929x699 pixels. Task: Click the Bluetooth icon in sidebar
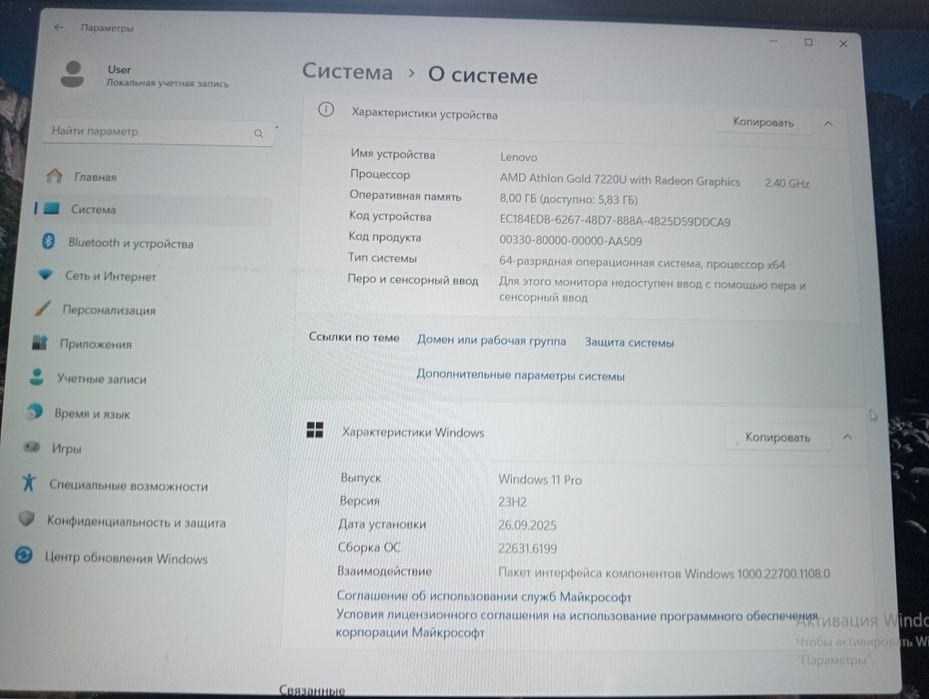49,241
